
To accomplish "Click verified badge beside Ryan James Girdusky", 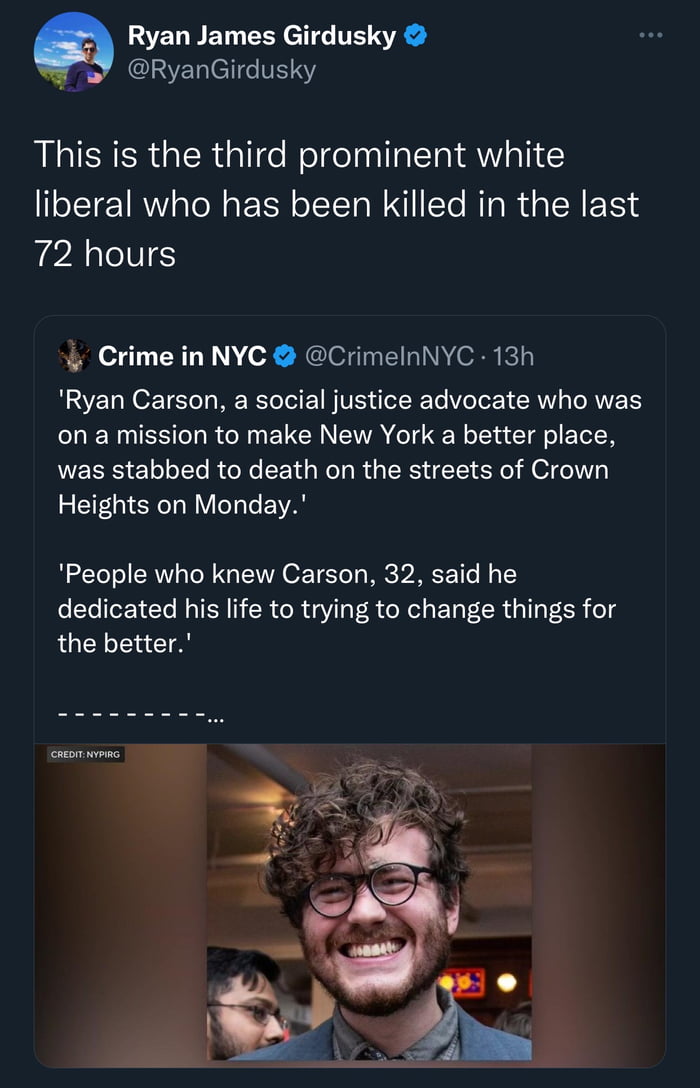I will tap(416, 38).
